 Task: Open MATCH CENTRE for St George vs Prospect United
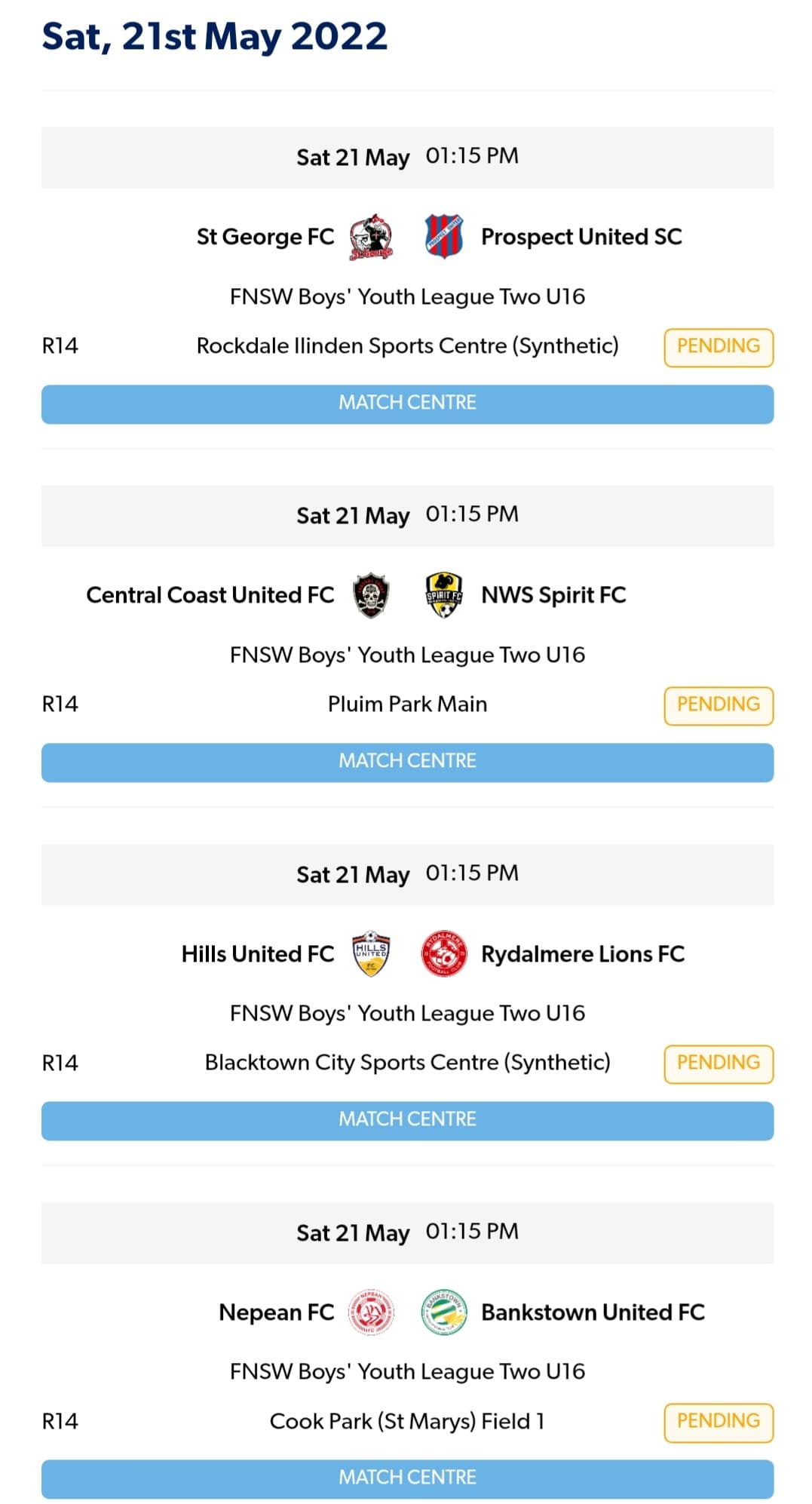pos(406,403)
